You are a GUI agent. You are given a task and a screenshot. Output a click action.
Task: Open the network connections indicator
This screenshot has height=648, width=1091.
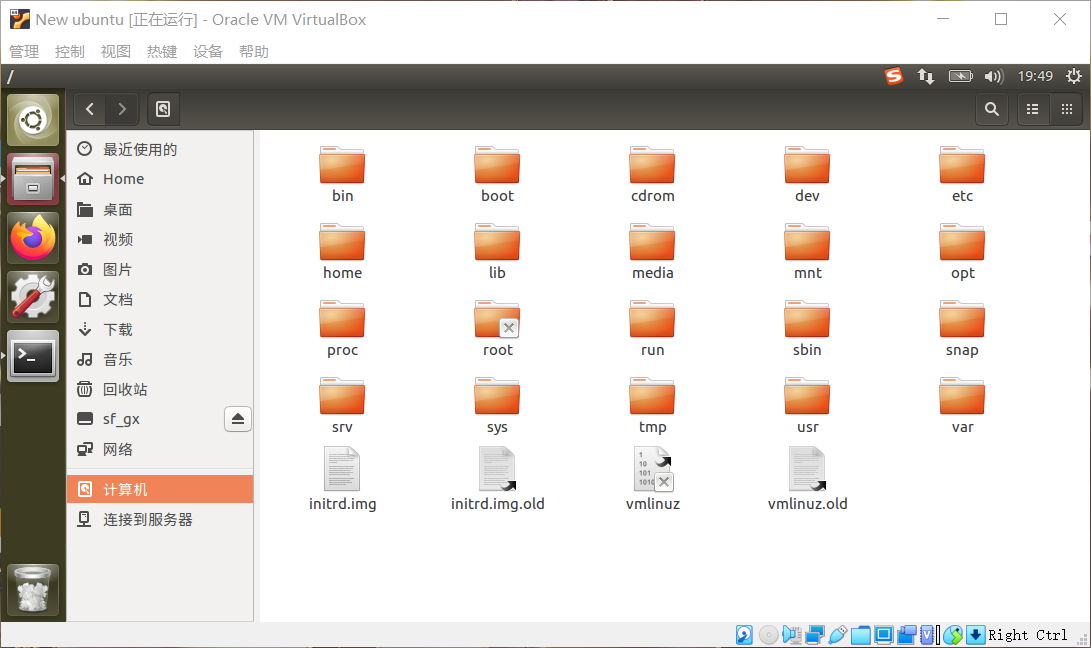[x=925, y=76]
